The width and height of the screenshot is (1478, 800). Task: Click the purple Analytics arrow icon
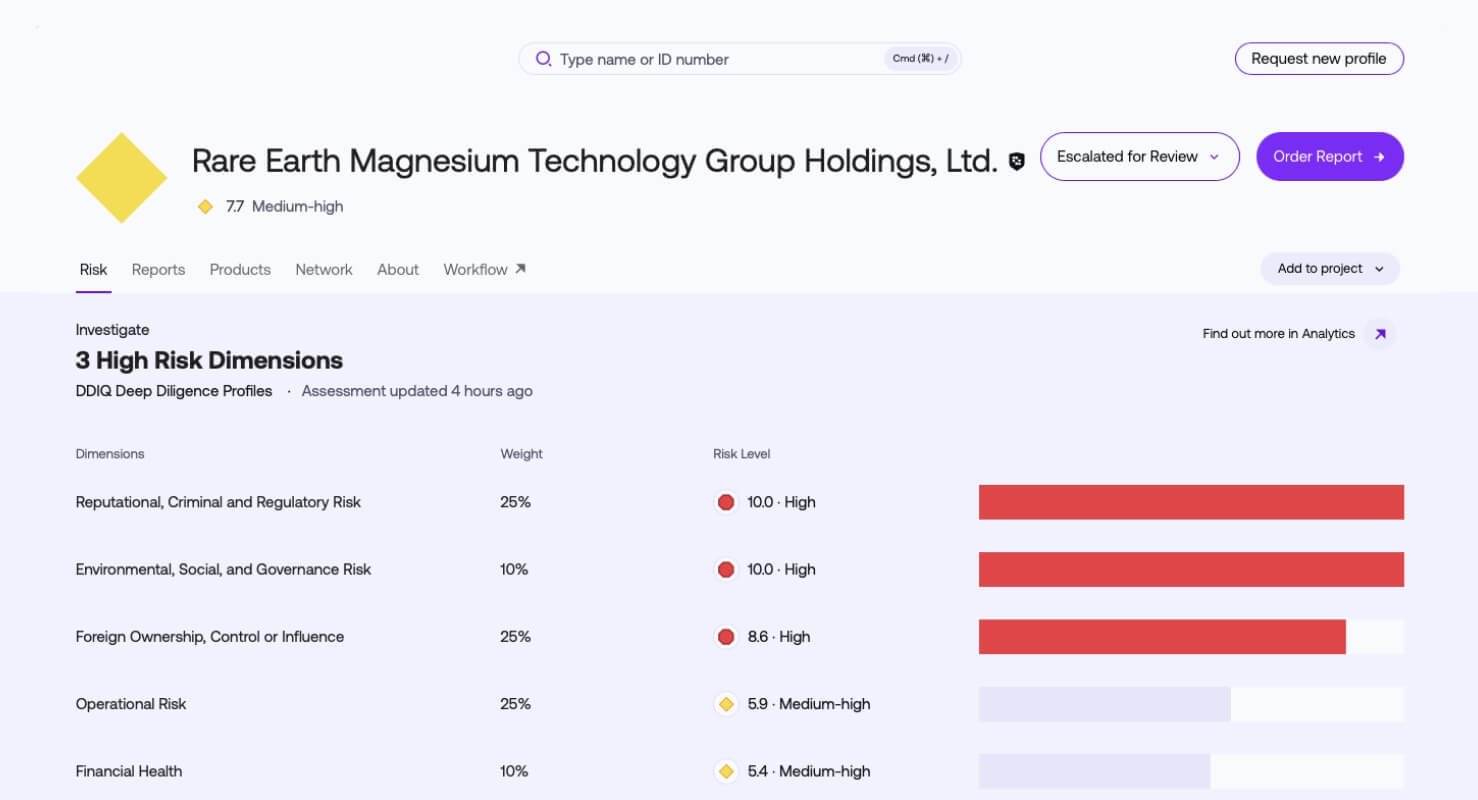pyautogui.click(x=1380, y=334)
